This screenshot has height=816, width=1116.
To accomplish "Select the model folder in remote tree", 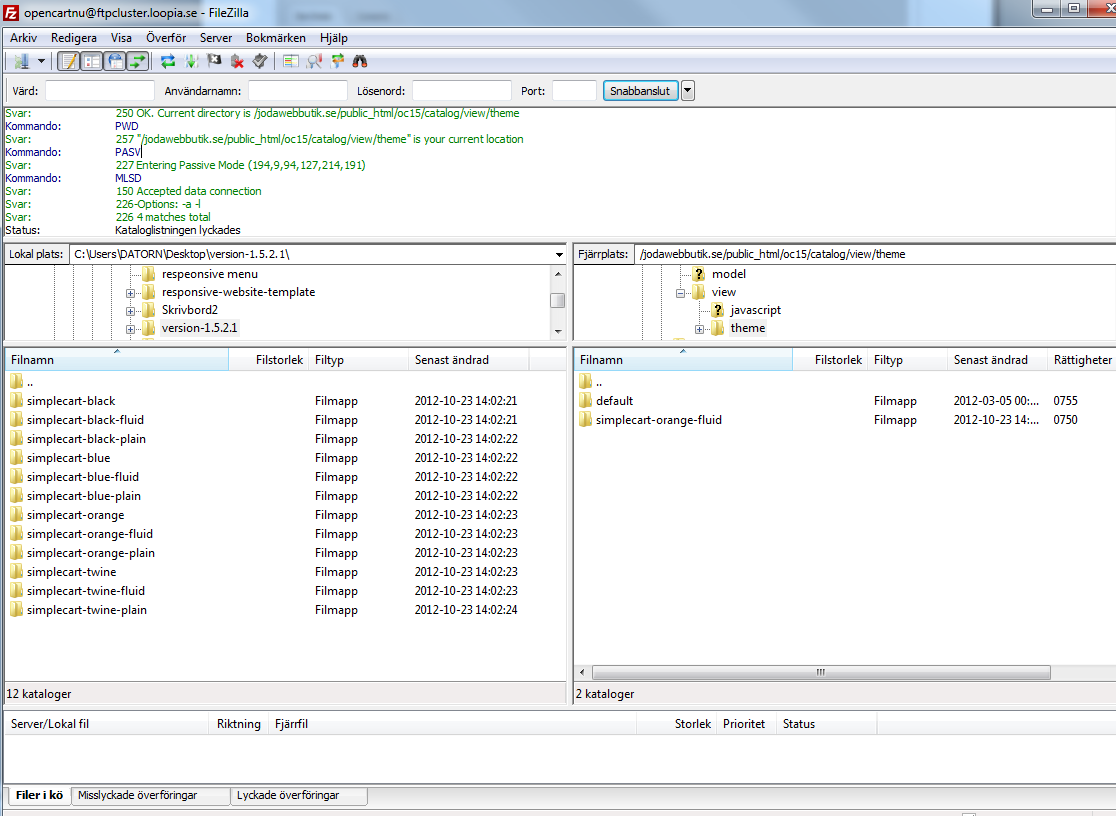I will tap(729, 274).
